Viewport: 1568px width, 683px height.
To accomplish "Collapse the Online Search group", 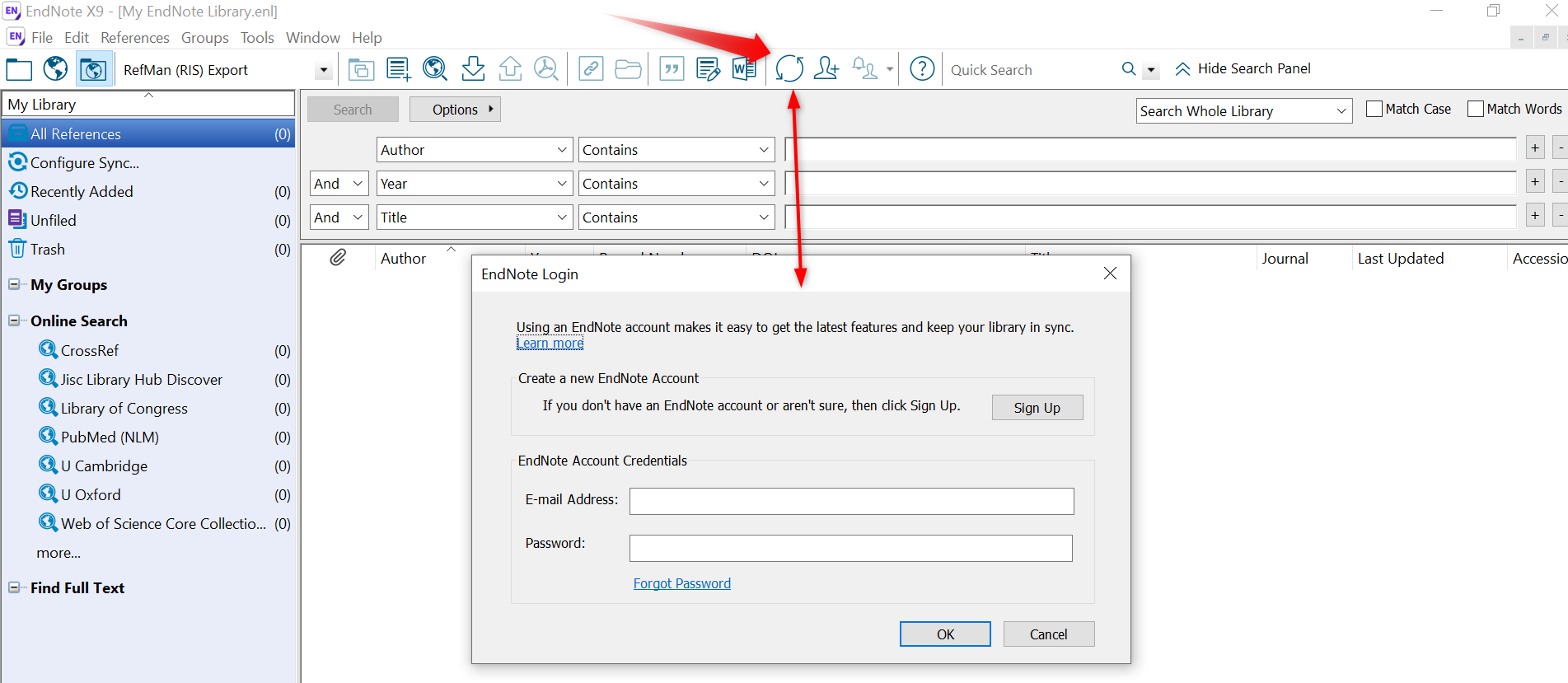I will coord(14,320).
